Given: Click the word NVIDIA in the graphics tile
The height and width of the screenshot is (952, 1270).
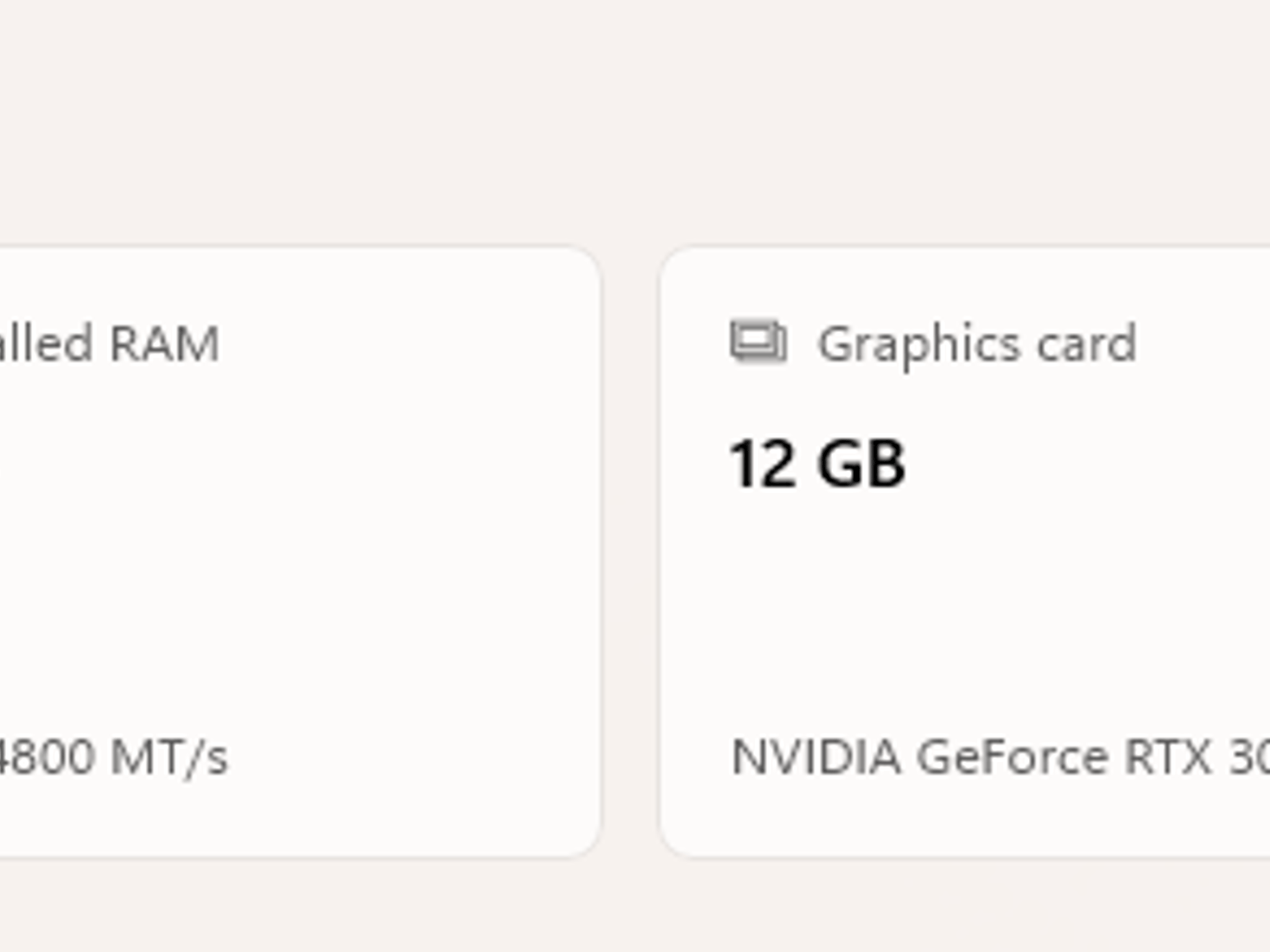Looking at the screenshot, I should pyautogui.click(x=815, y=756).
